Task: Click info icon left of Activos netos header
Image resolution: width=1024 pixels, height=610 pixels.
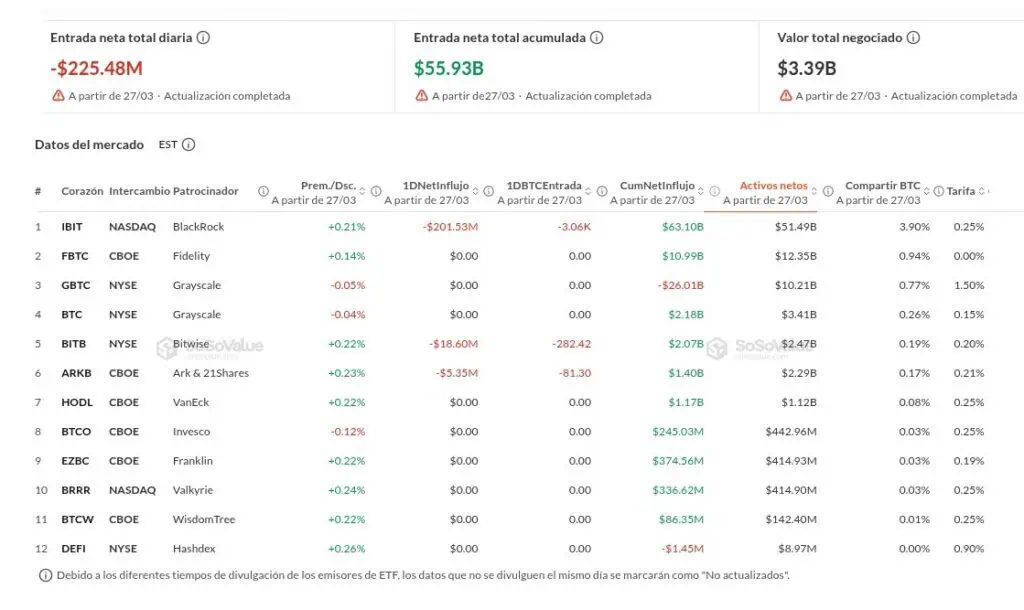Action: (715, 191)
